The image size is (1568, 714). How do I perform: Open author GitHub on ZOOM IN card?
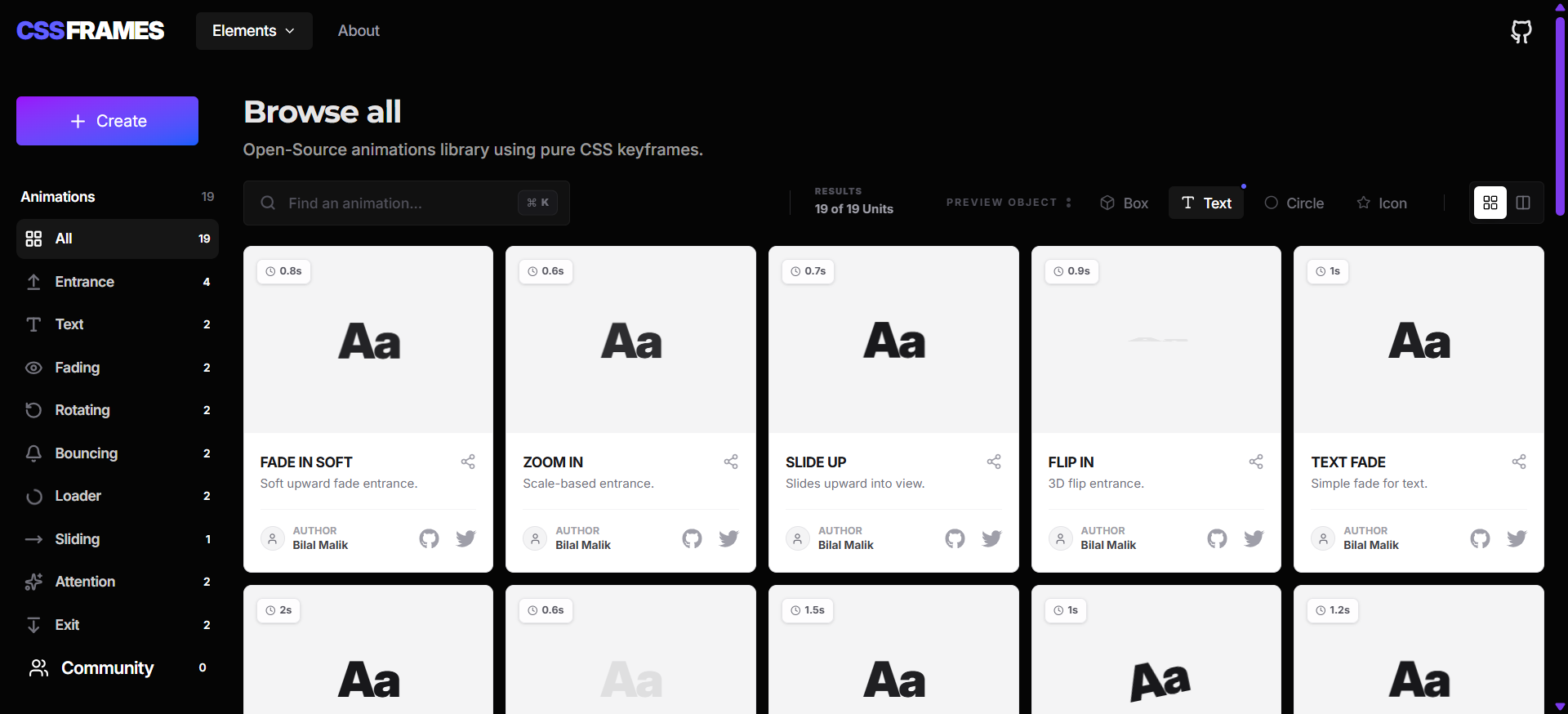pos(692,538)
